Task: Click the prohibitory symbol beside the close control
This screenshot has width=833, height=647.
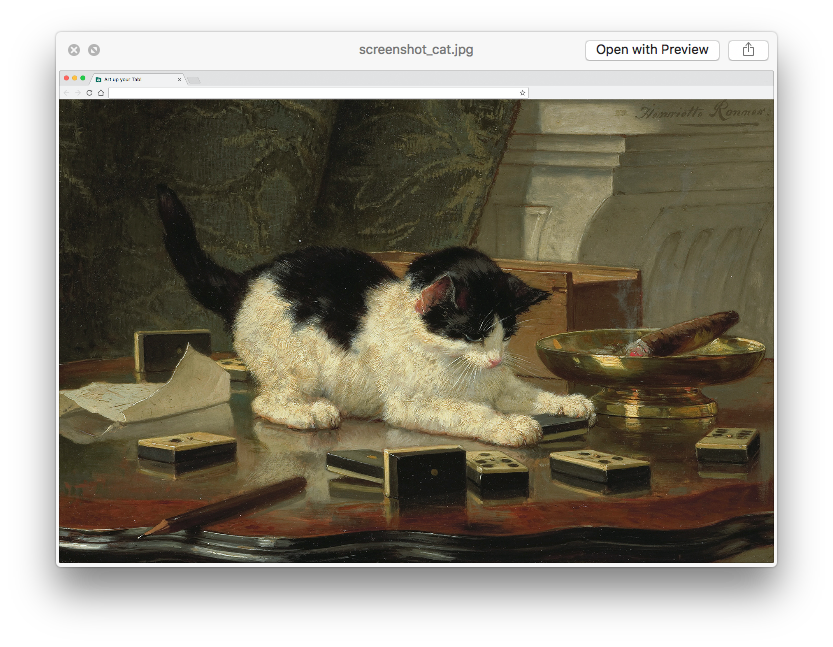Action: (94, 49)
